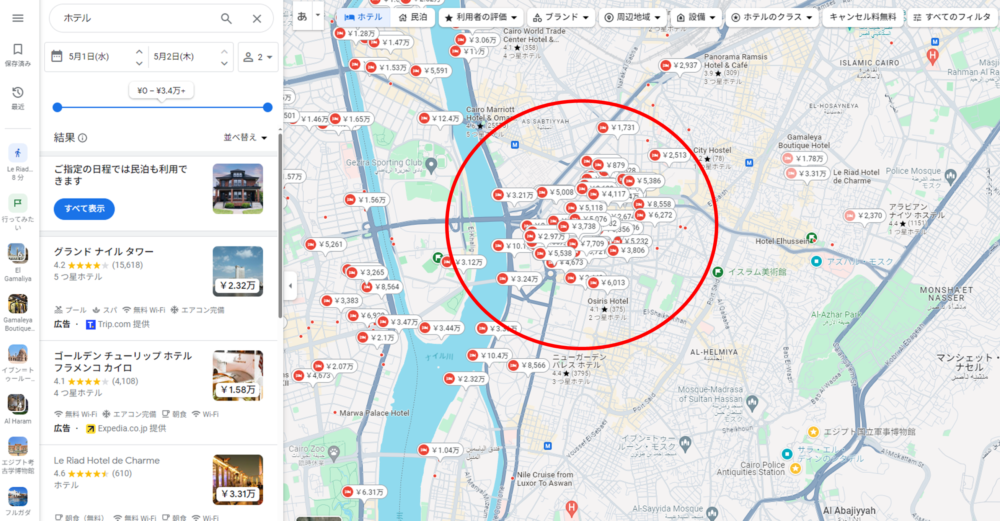Screen dimensions: 1000x521
Task: Click the right price slider handle
Action: (268, 107)
